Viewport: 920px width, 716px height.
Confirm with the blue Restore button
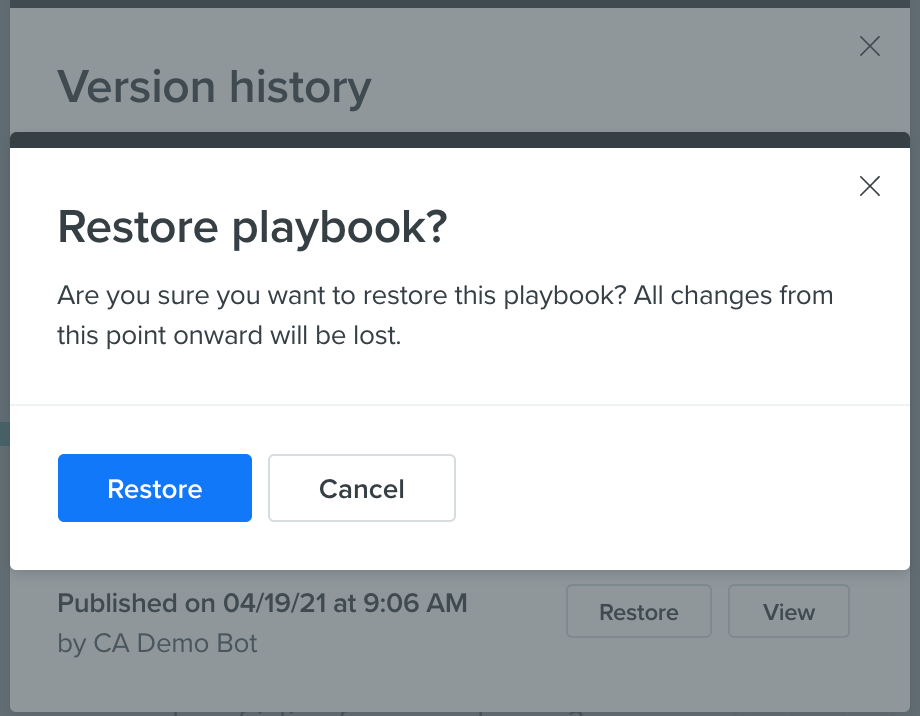click(155, 488)
